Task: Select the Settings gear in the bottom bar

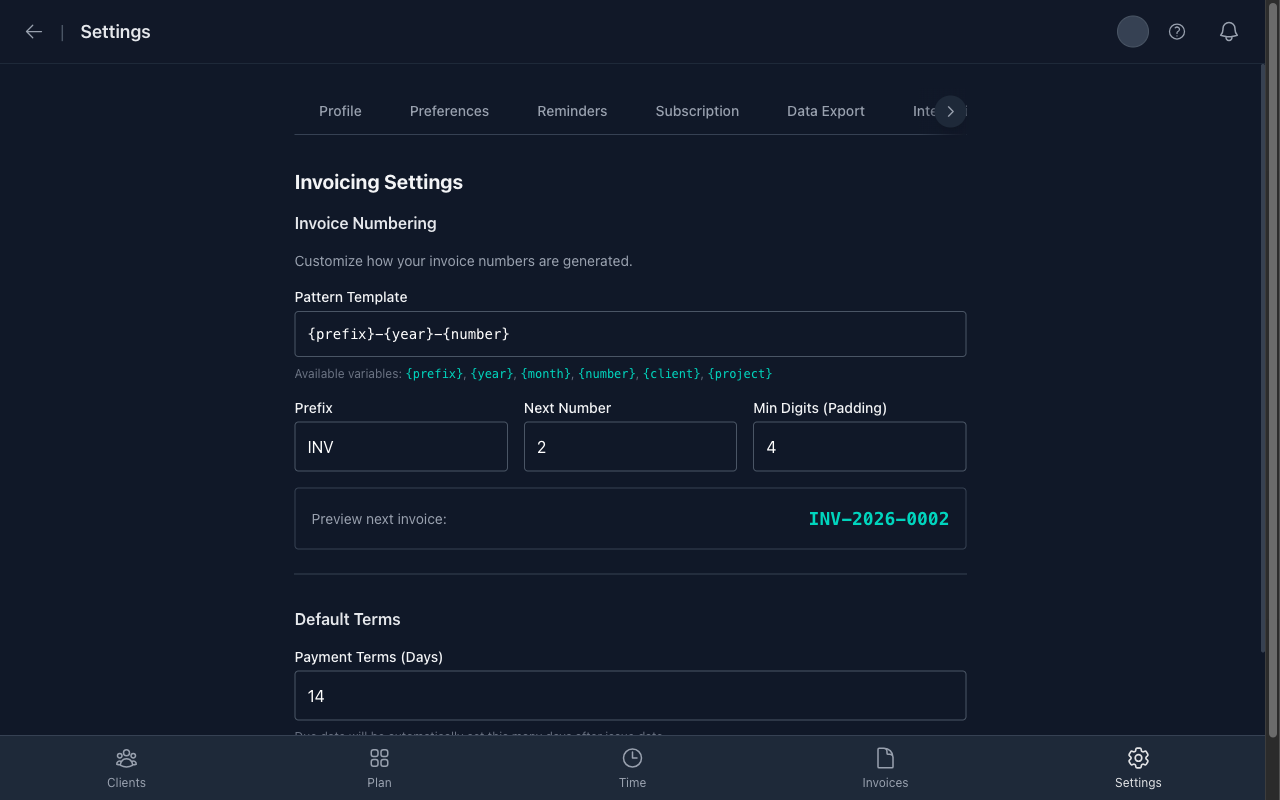Action: [x=1137, y=768]
